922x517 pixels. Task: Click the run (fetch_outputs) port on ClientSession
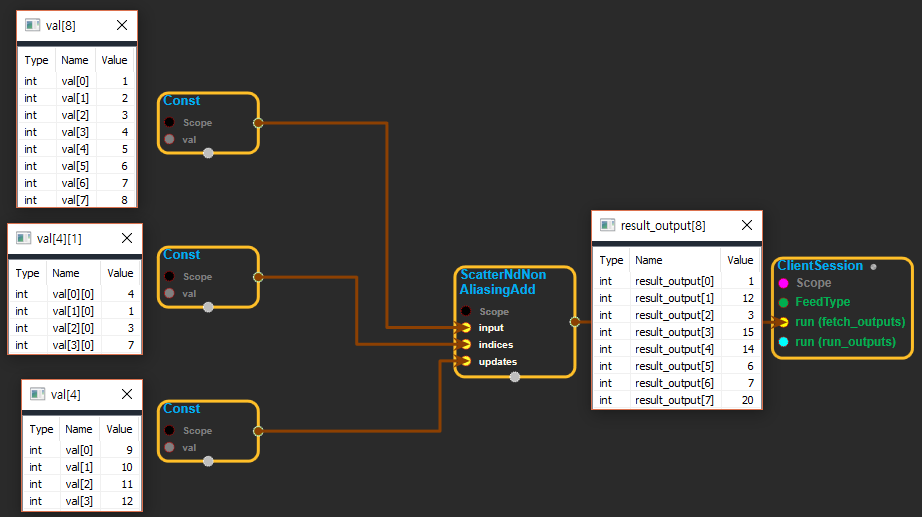coord(783,322)
